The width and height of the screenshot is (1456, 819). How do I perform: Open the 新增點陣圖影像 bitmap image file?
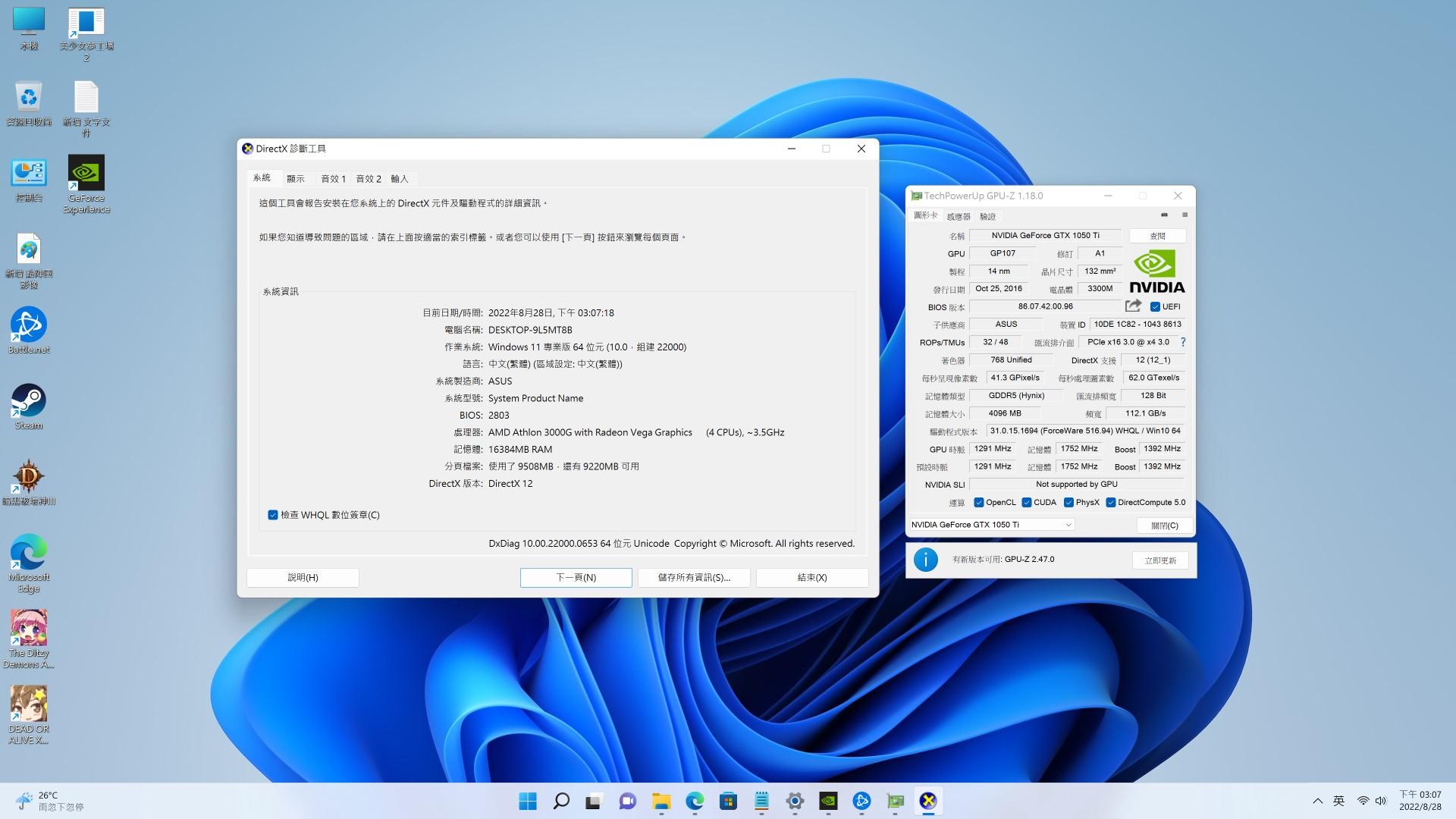tap(29, 261)
